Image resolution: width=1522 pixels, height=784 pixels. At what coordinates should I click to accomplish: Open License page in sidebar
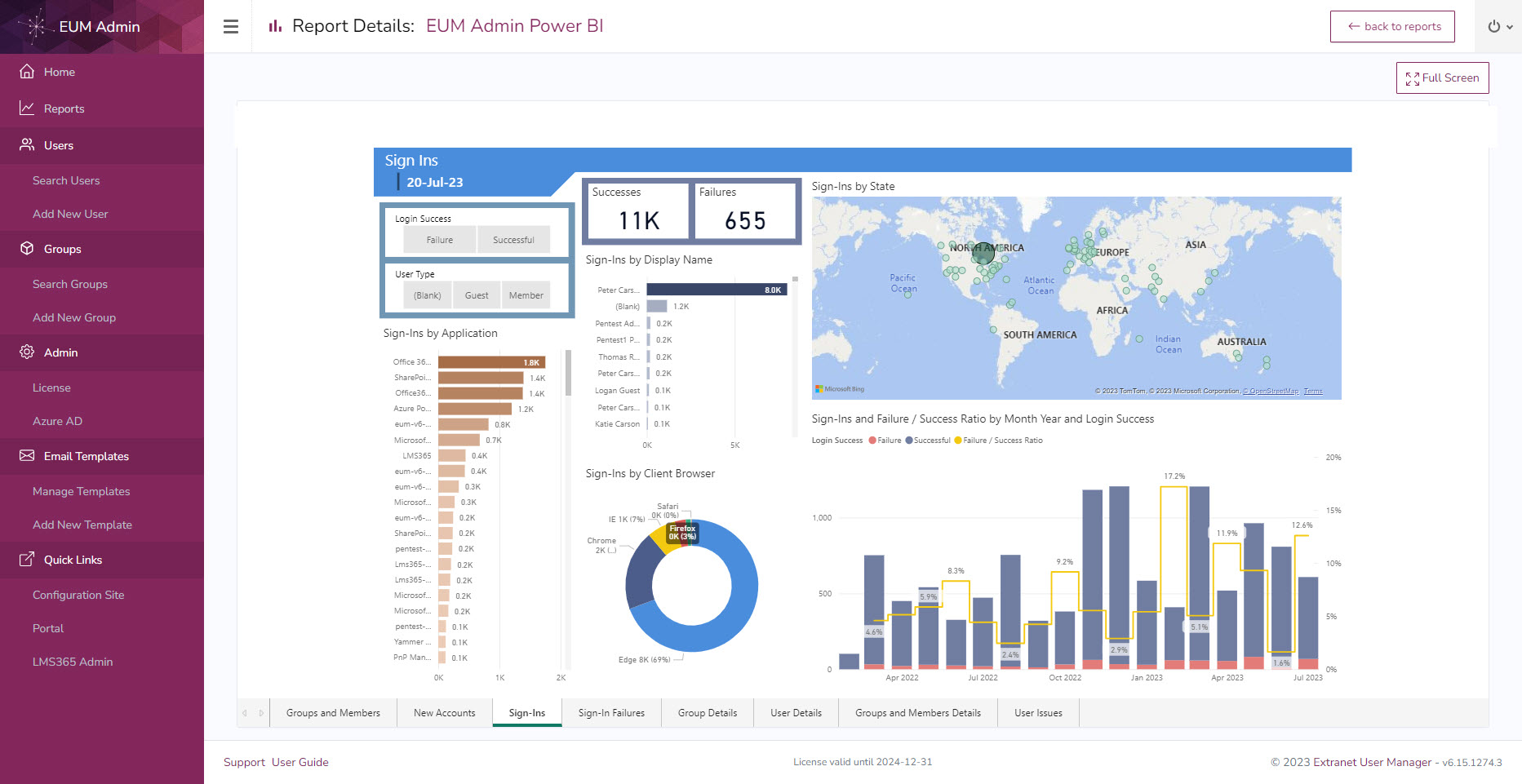tap(51, 388)
